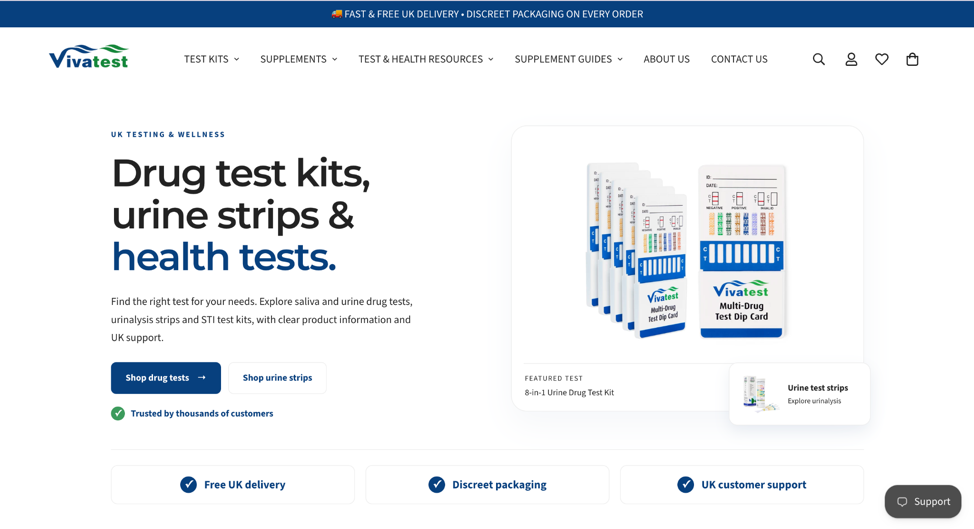Click the delivery truck icon in the banner
Viewport: 974px width, 529px height.
click(336, 14)
